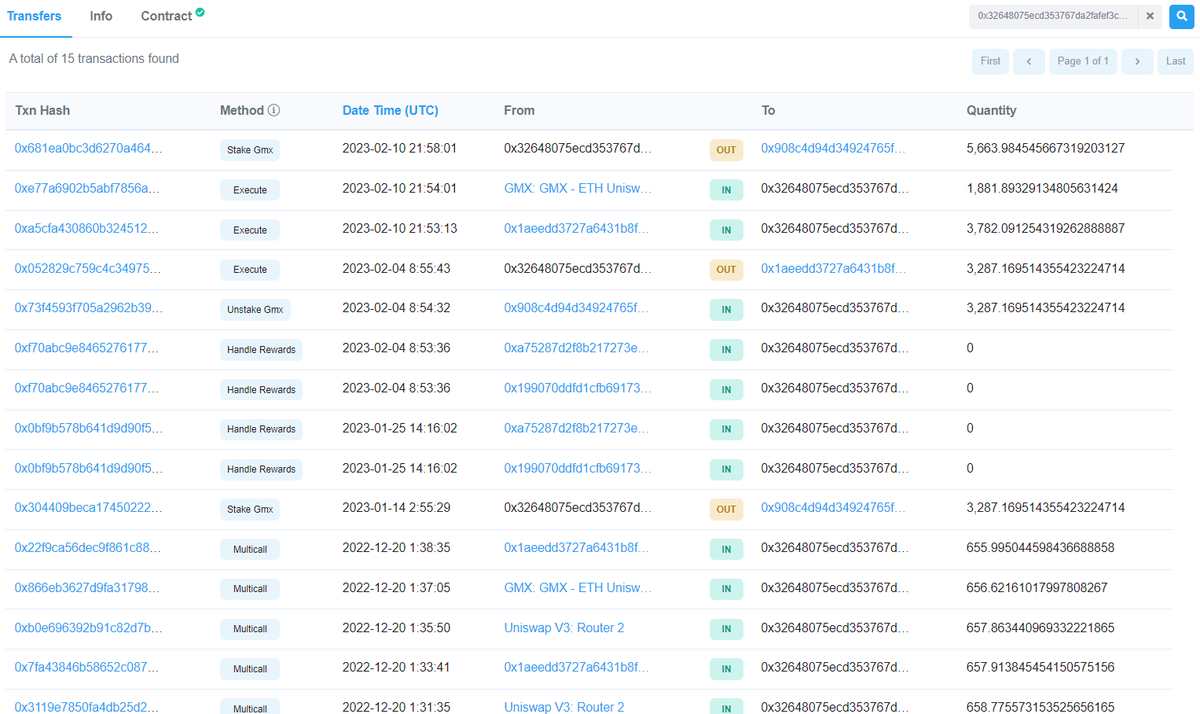Toggle the Date Time (UTC) column header

pos(390,111)
